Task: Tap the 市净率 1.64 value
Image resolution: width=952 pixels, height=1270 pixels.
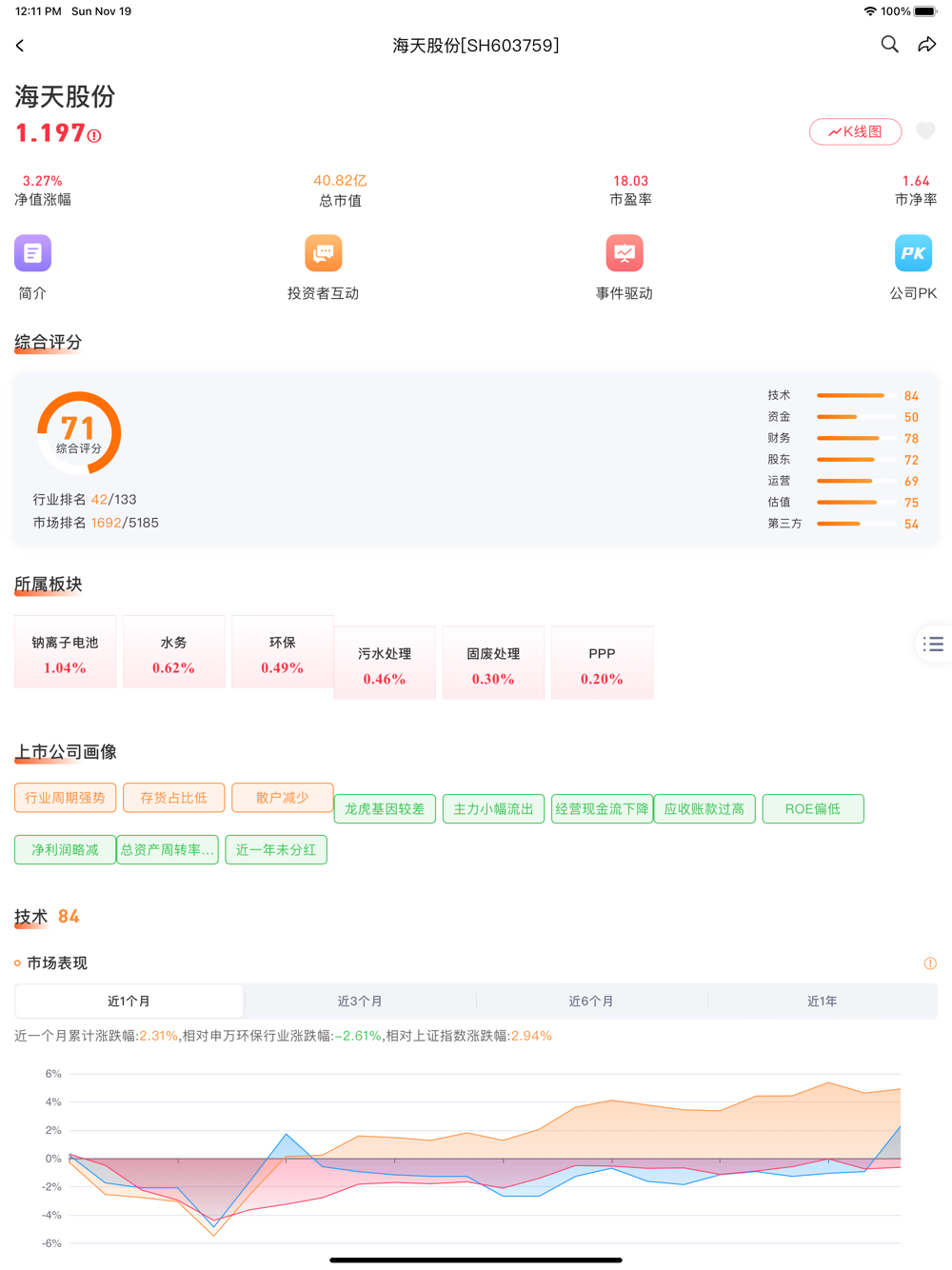Action: click(916, 181)
